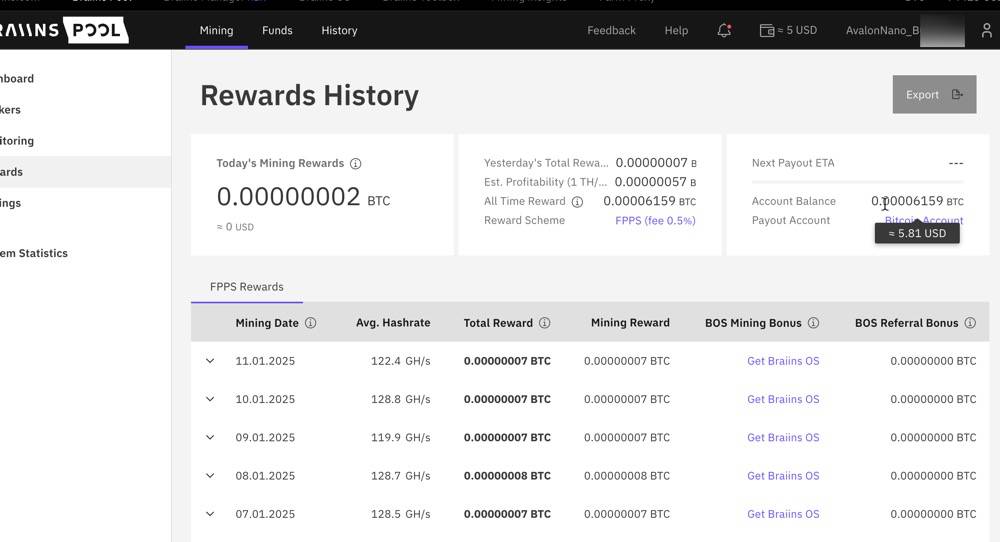The width and height of the screenshot is (1000, 542).
Task: Click info icon beside Total Reward header
Action: click(544, 323)
